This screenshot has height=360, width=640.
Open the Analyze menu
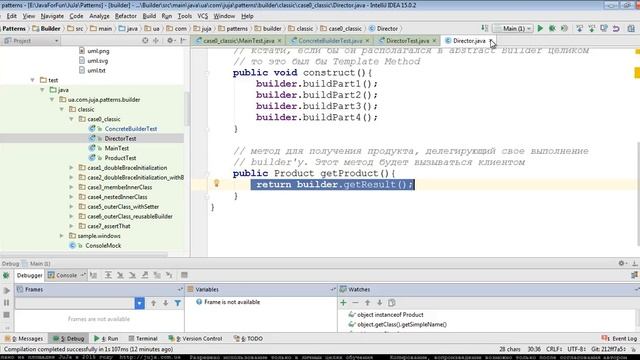tap(99, 16)
